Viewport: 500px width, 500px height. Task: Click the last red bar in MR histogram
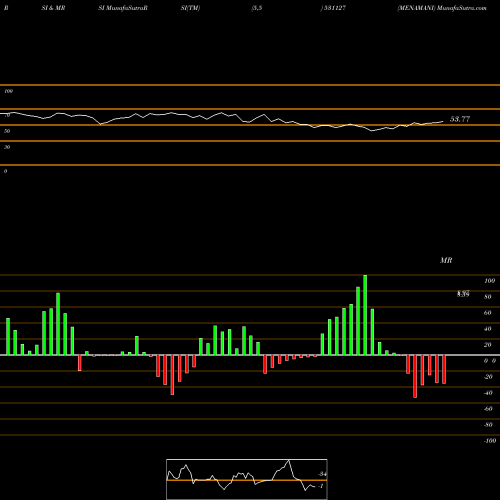pos(444,369)
